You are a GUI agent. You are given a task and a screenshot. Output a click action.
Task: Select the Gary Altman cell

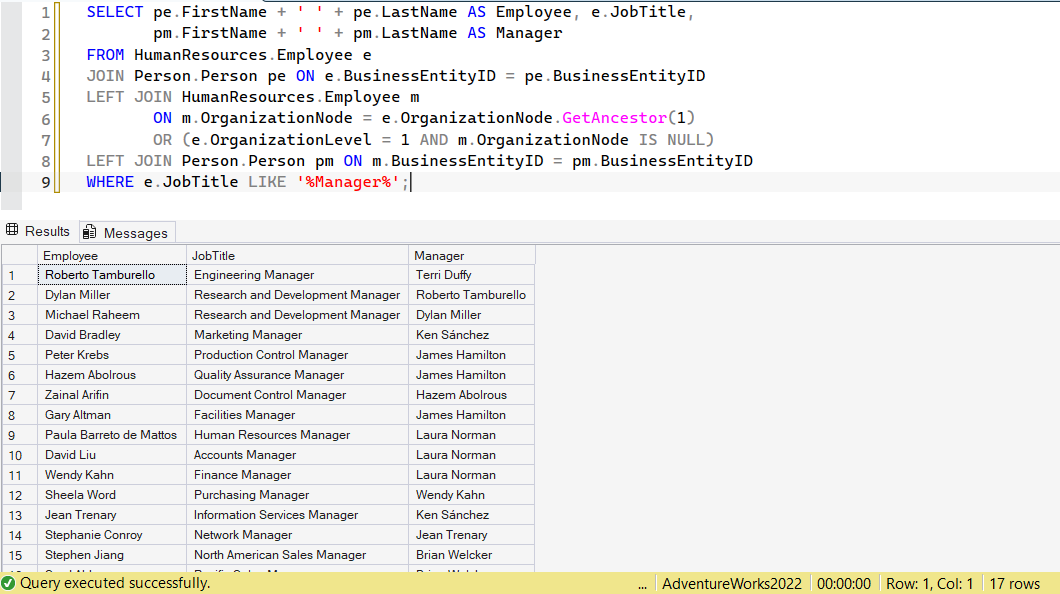point(112,415)
